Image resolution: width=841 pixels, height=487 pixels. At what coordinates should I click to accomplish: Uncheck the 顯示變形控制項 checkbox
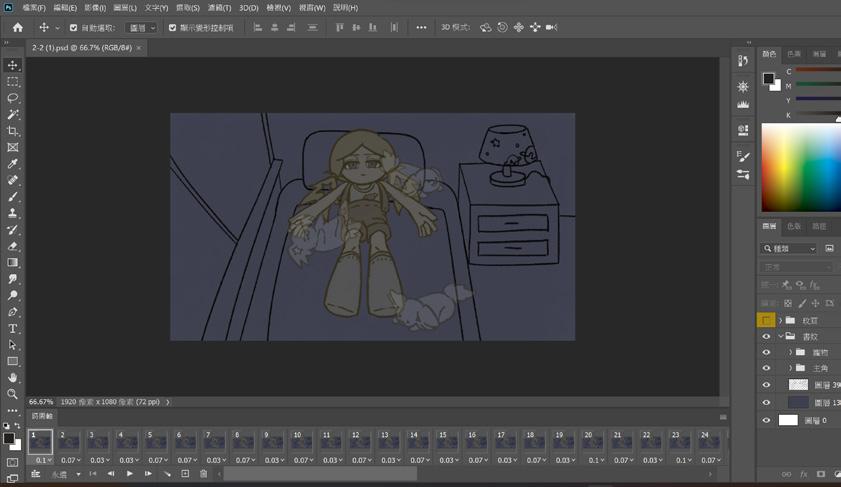click(x=172, y=28)
